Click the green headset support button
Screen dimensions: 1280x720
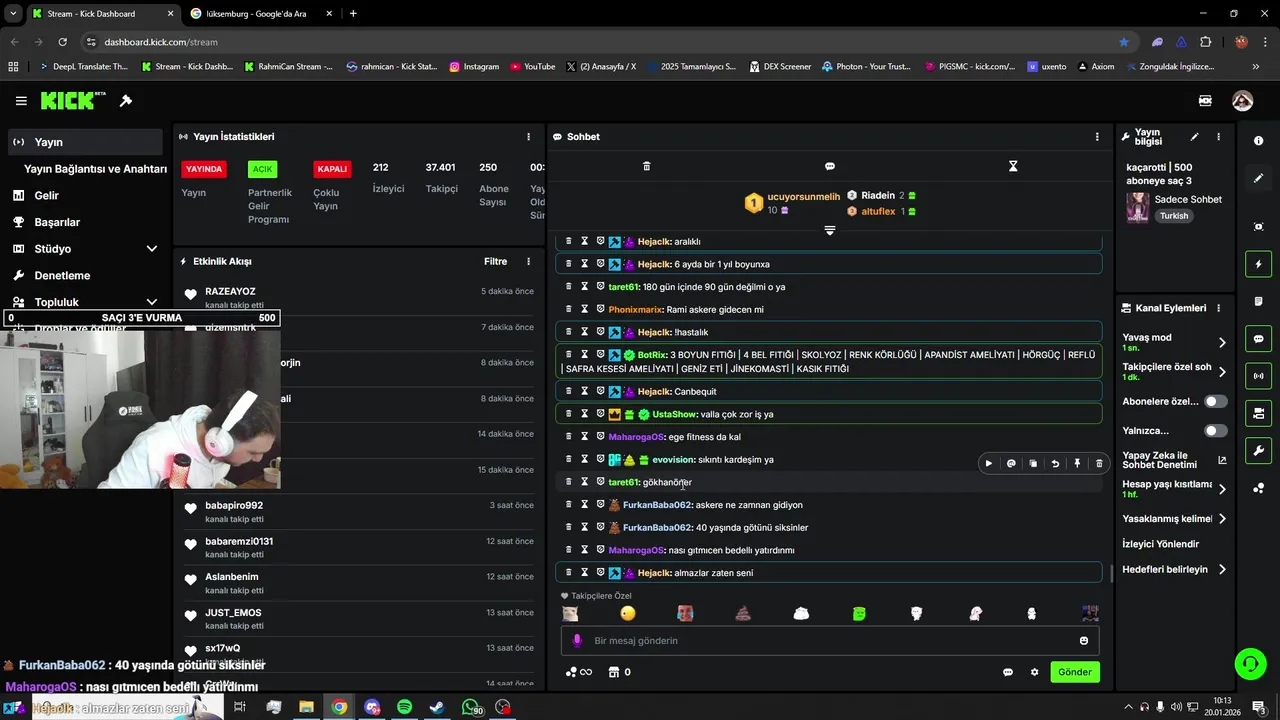(x=1249, y=663)
